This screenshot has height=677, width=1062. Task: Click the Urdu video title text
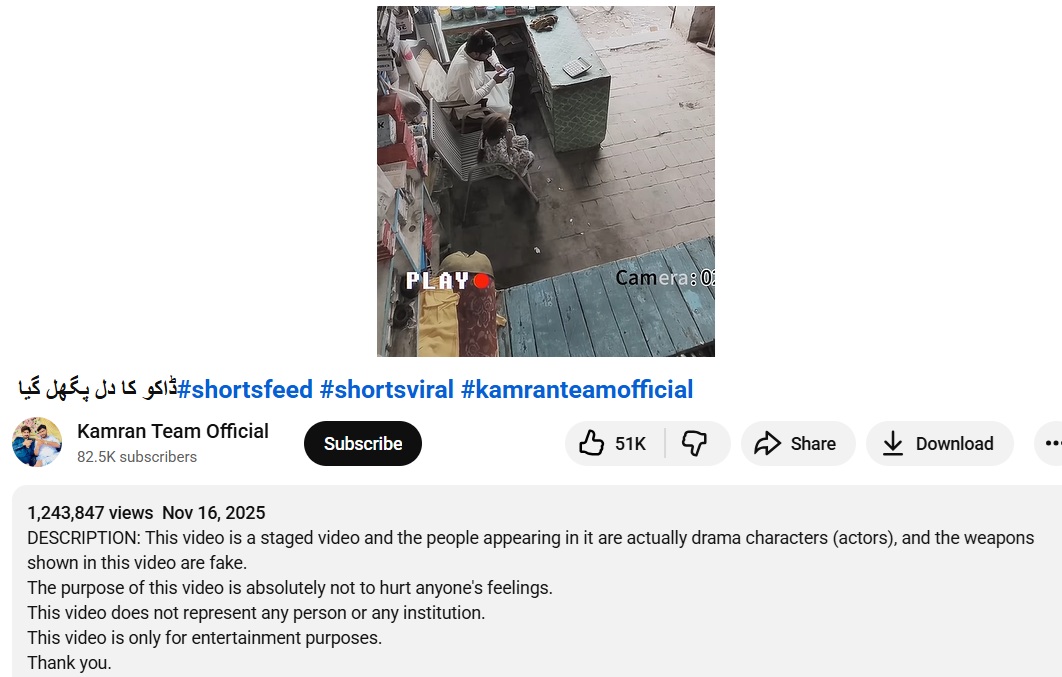[98, 389]
